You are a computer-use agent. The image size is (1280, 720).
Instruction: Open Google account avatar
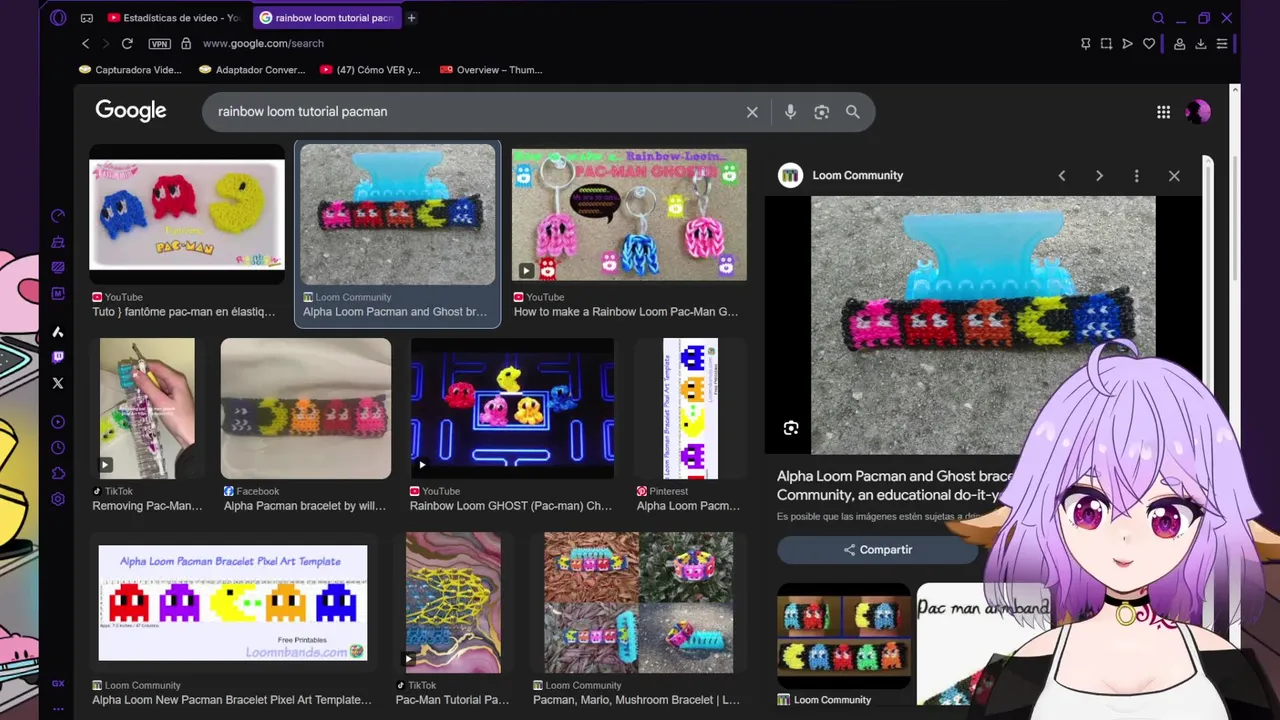(x=1197, y=112)
